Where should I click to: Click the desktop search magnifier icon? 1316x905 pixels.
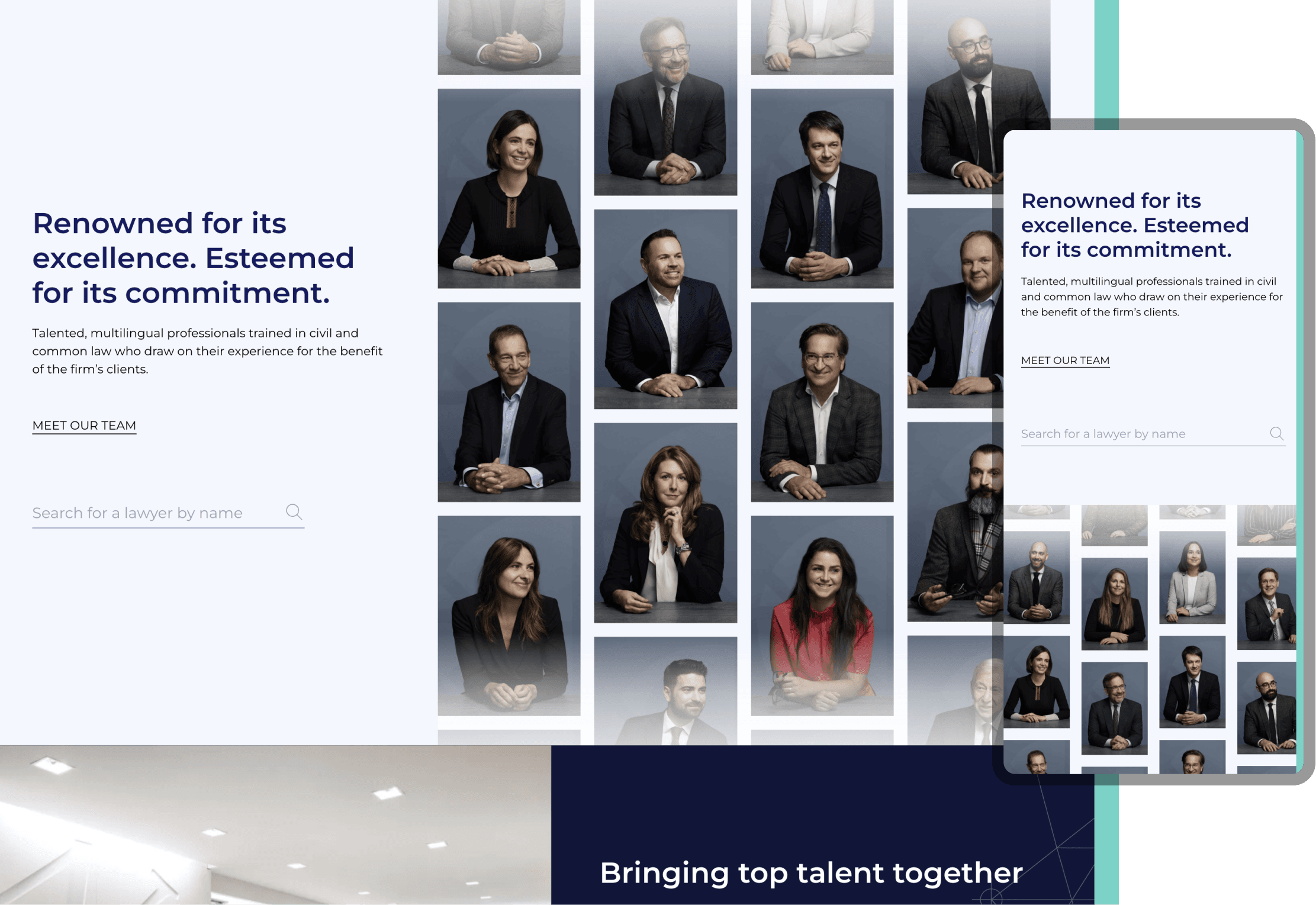coord(294,512)
